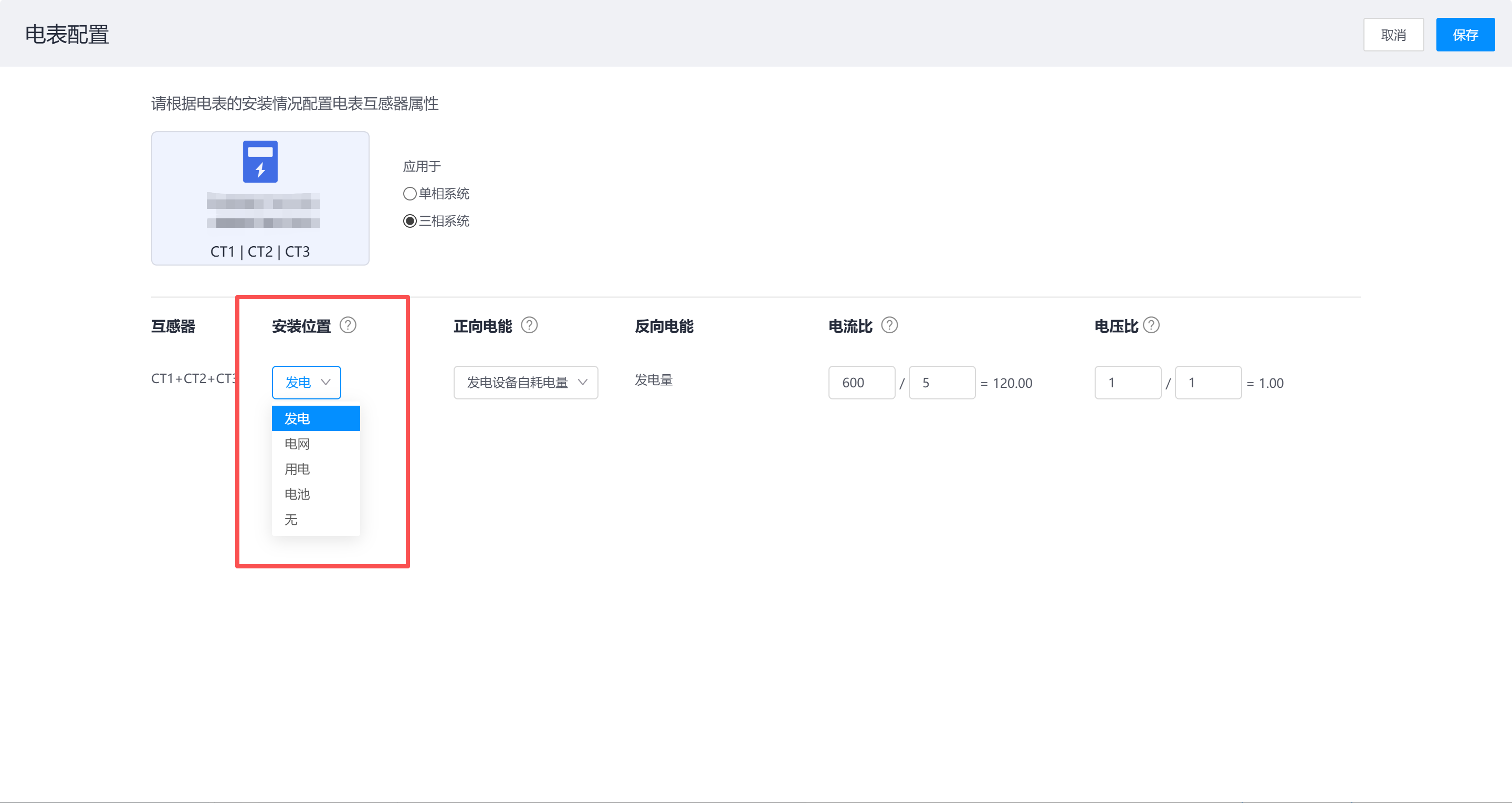Click the 取消 button
The width and height of the screenshot is (1512, 803).
[1393, 35]
